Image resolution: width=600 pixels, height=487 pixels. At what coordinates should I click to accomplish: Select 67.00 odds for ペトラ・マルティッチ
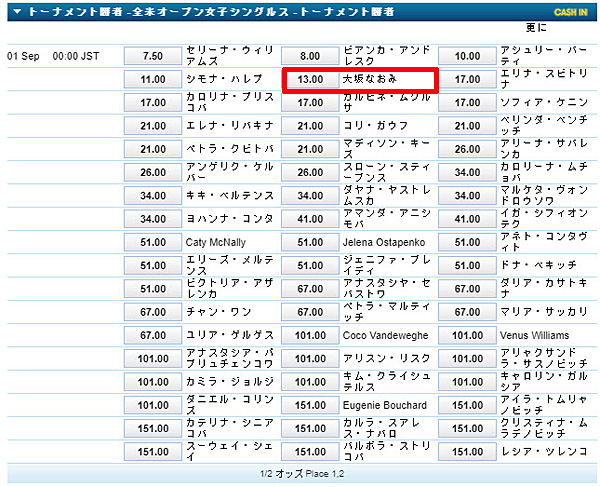point(310,312)
